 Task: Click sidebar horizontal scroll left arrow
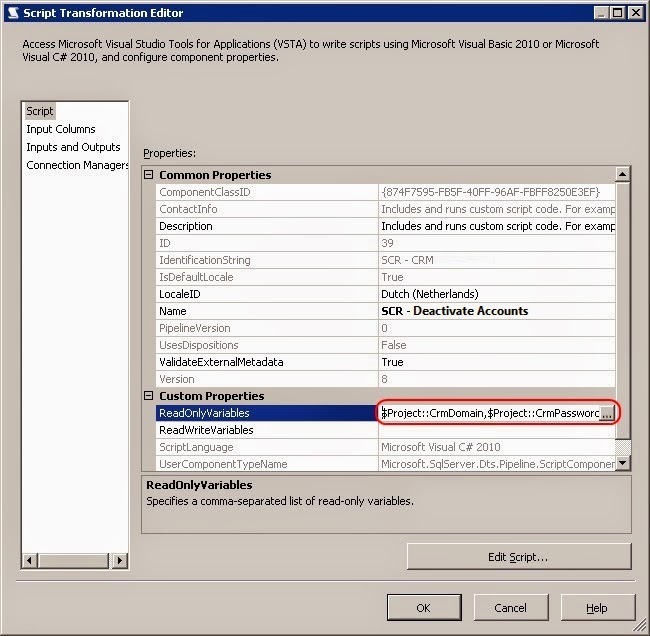[x=29, y=561]
